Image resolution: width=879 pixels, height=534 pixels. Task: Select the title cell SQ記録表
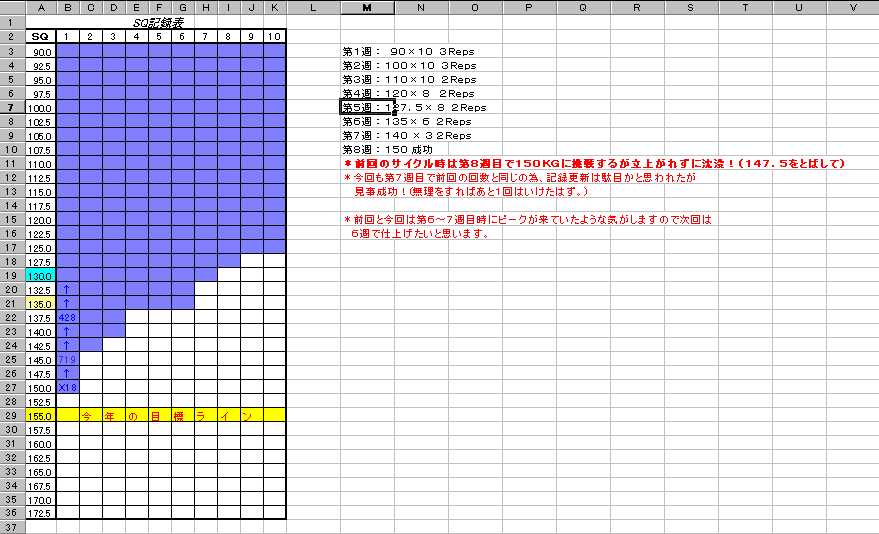tap(158, 22)
